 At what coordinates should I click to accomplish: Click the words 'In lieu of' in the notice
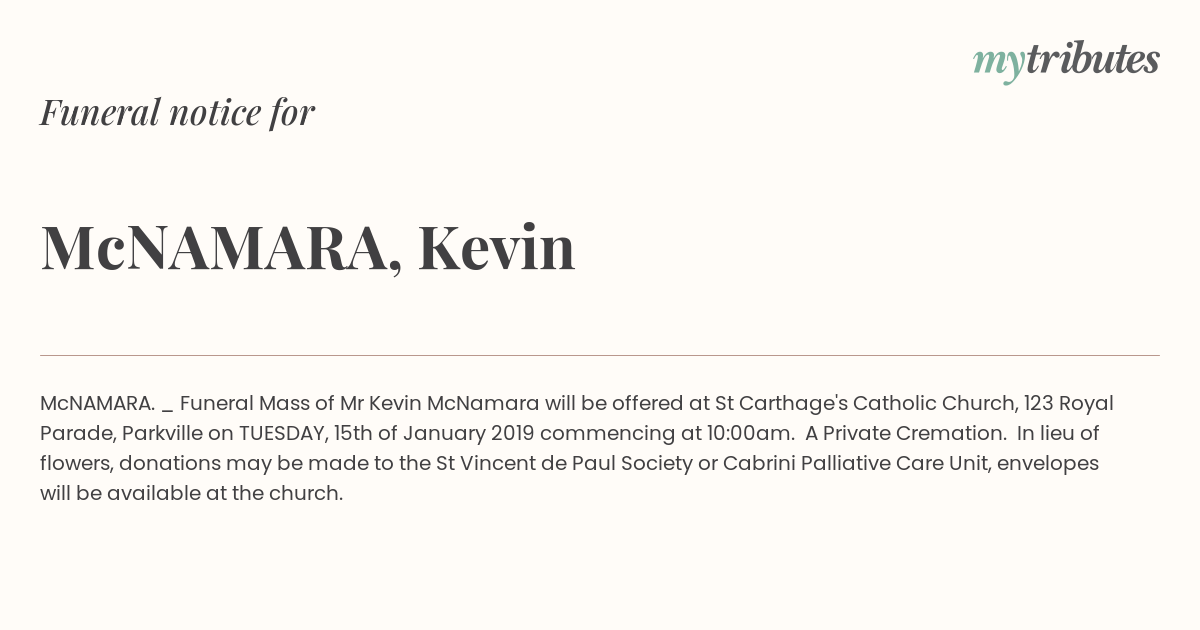pos(1058,433)
